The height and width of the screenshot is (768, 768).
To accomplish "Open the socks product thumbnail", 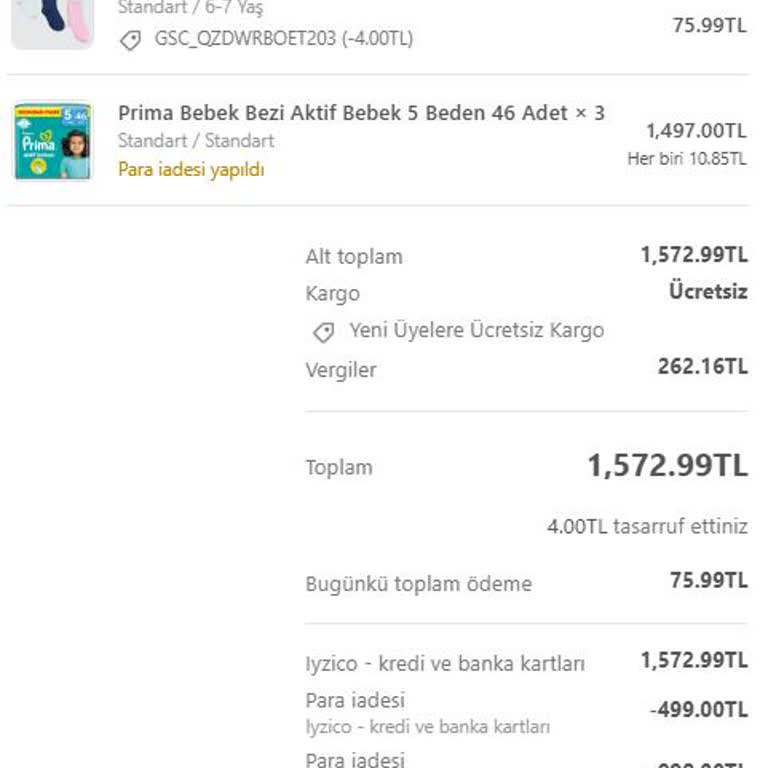I will click(x=52, y=24).
